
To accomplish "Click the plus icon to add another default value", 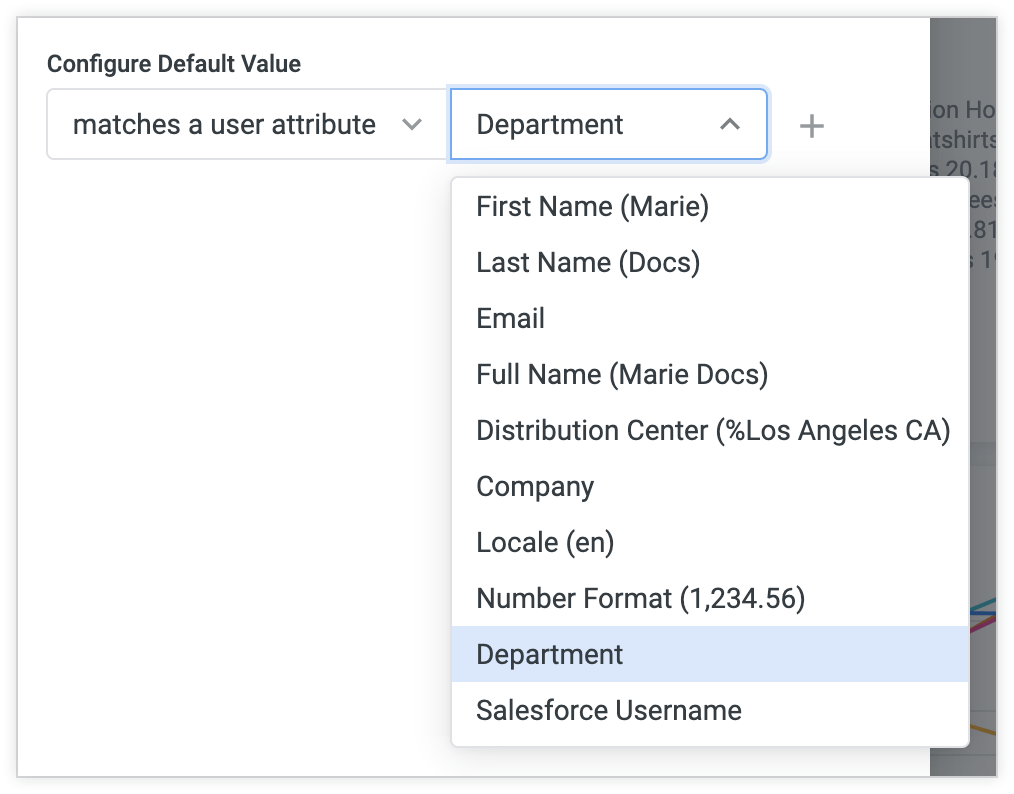I will pos(811,125).
